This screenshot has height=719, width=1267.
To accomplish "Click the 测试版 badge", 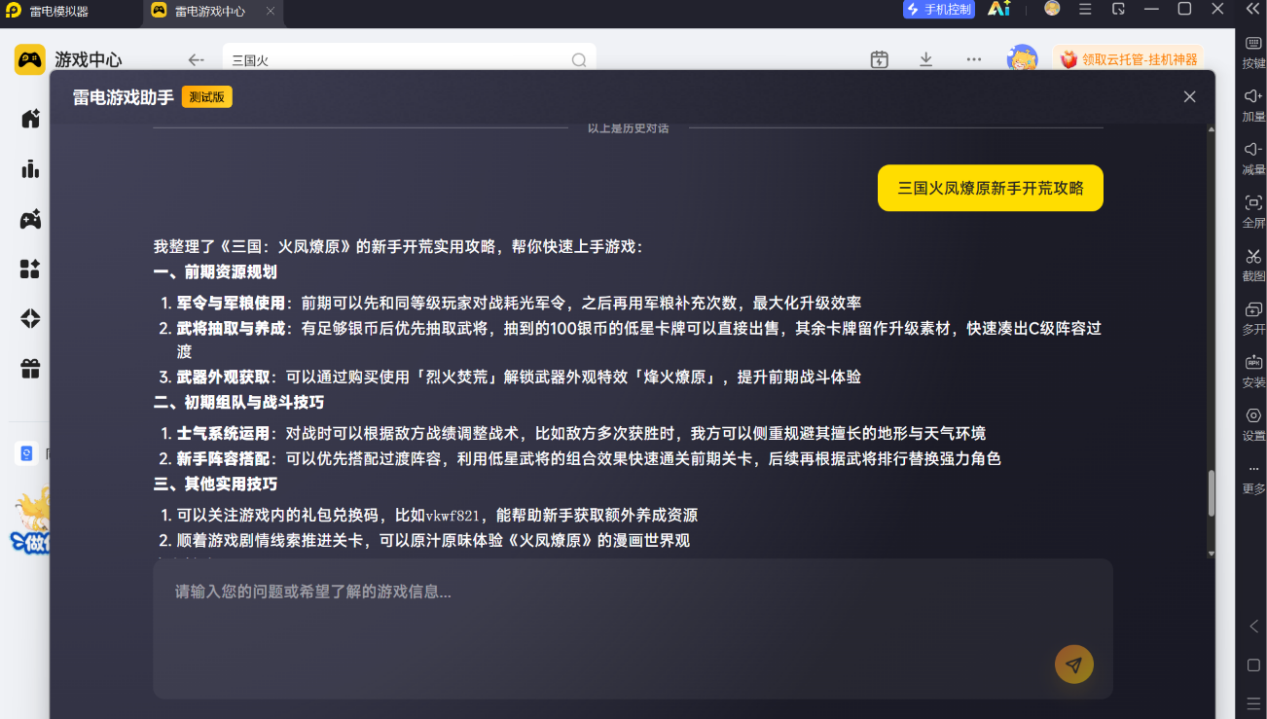I will tap(207, 97).
